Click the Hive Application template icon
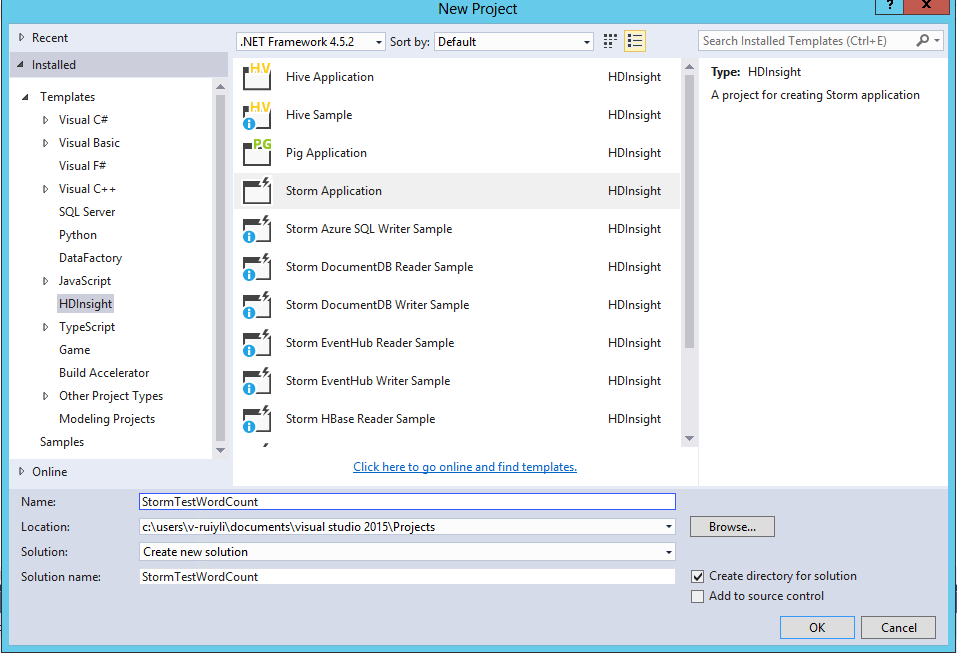This screenshot has height=653, width=957. (x=257, y=77)
